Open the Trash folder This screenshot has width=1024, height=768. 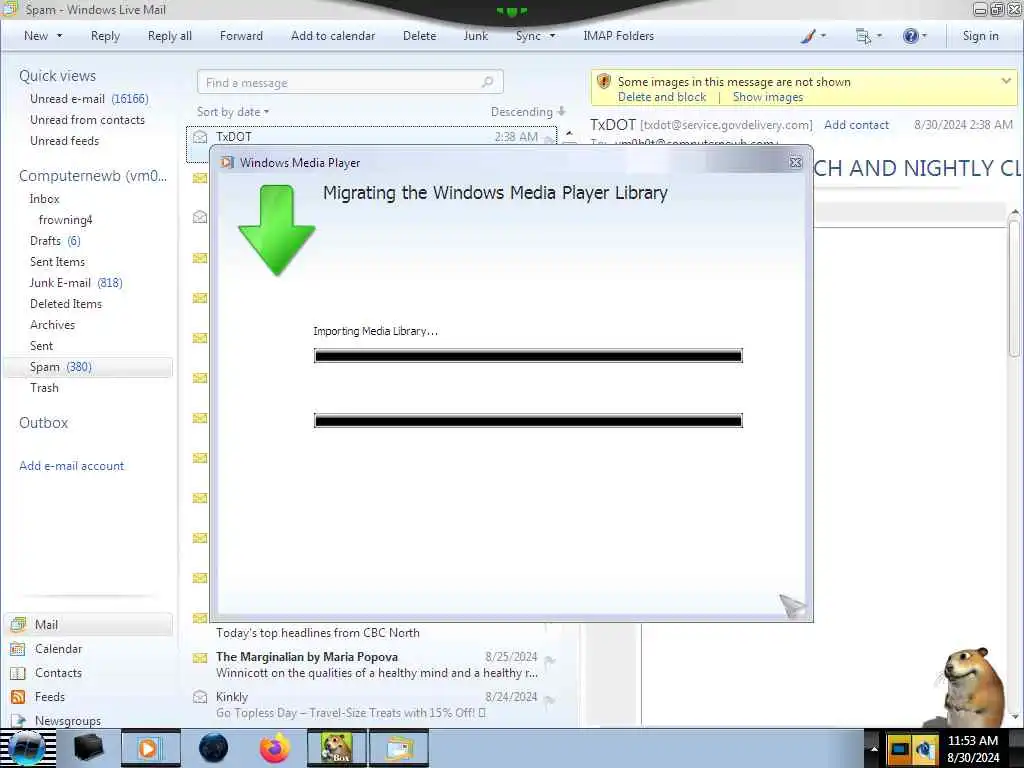click(x=44, y=387)
